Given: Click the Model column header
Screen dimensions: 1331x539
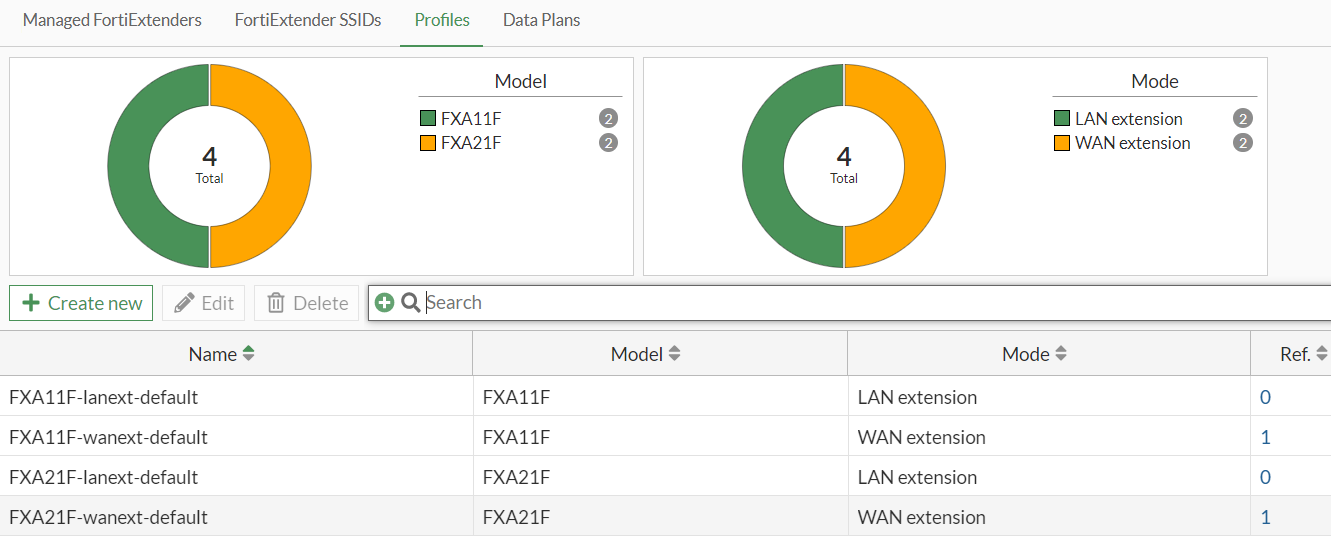Looking at the screenshot, I should 660,354.
